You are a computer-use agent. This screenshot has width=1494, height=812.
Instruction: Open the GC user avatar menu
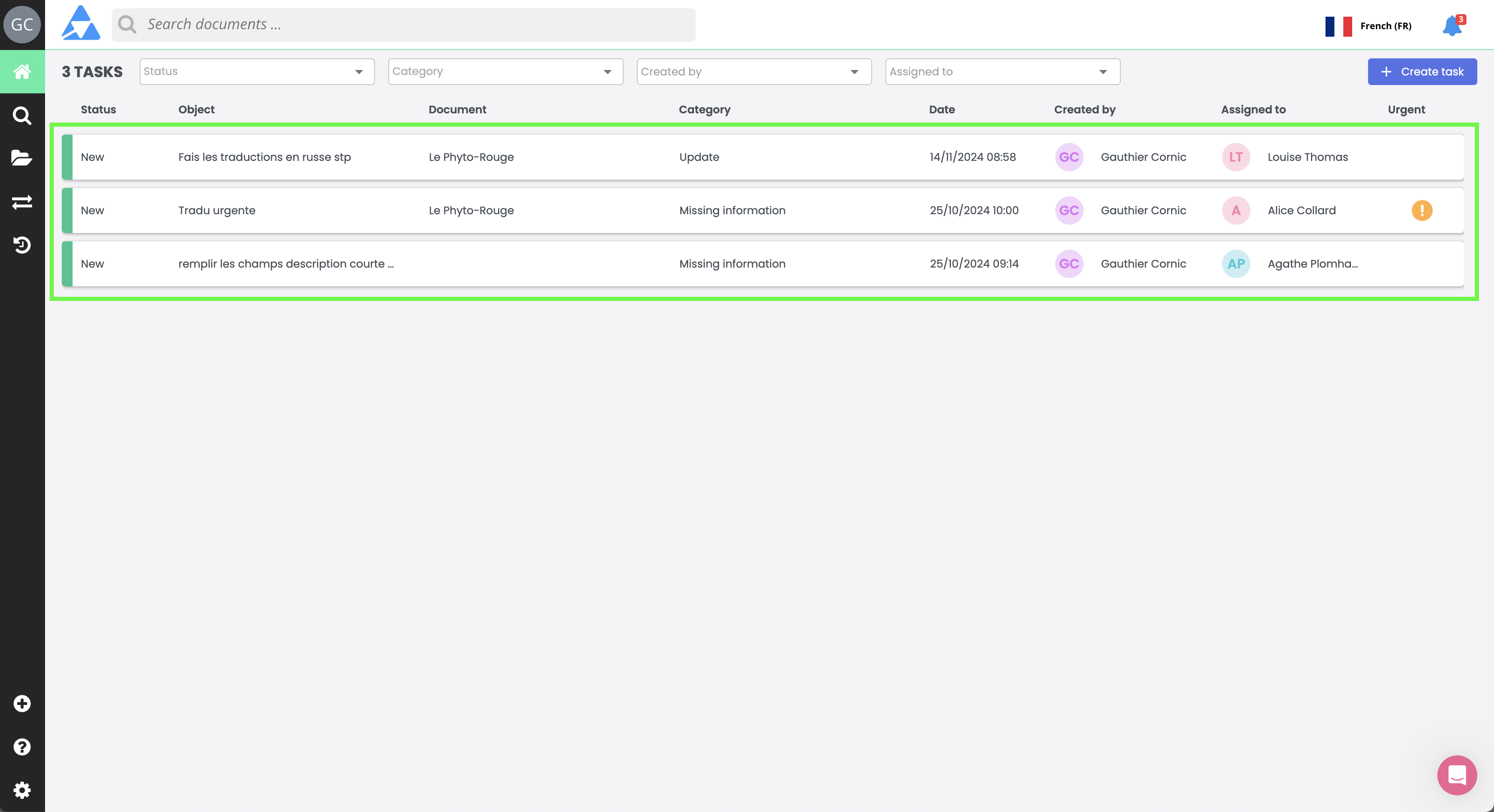click(22, 24)
